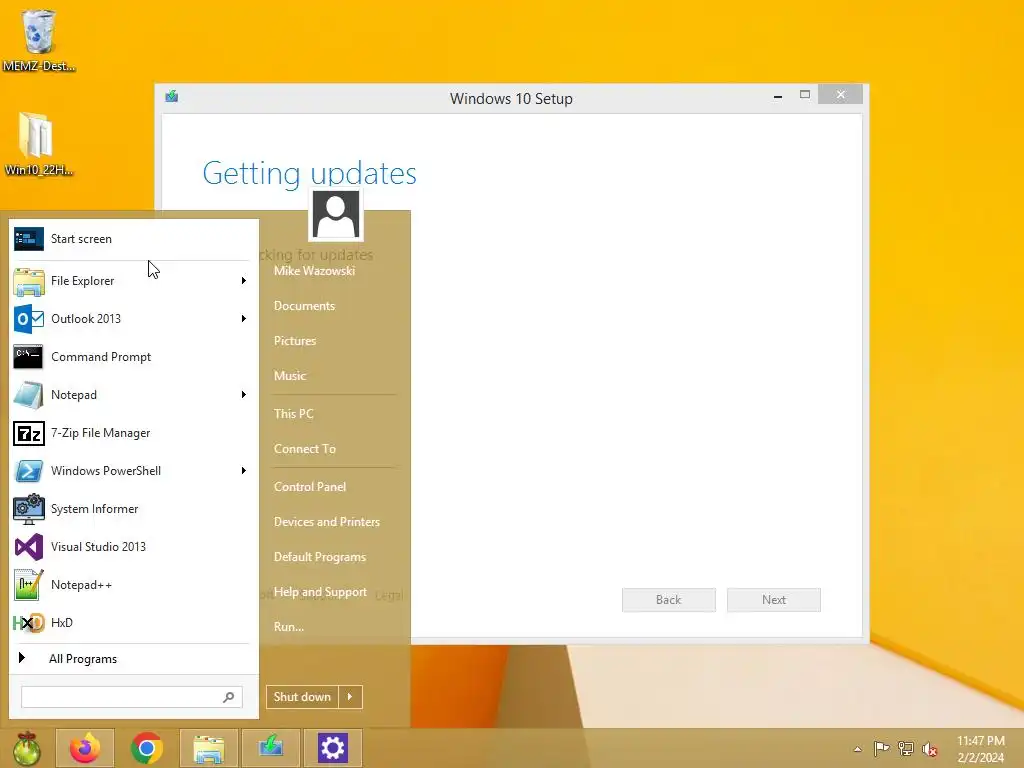
Task: Launch Visual Studio 2013 icon
Action: (29, 547)
